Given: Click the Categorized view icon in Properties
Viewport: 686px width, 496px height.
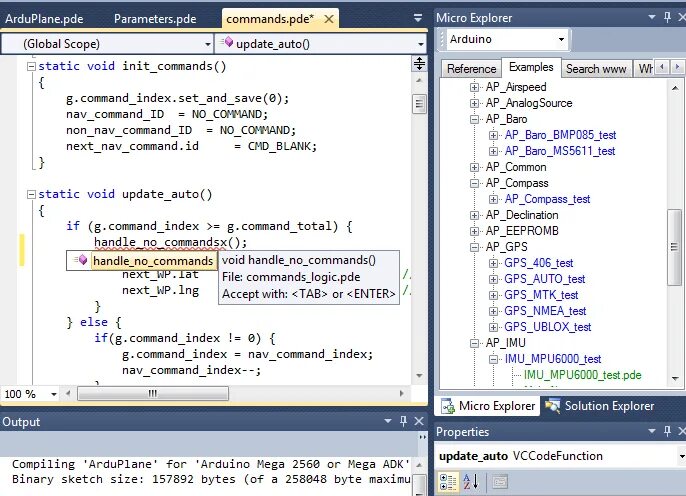Looking at the screenshot, I should click(448, 482).
